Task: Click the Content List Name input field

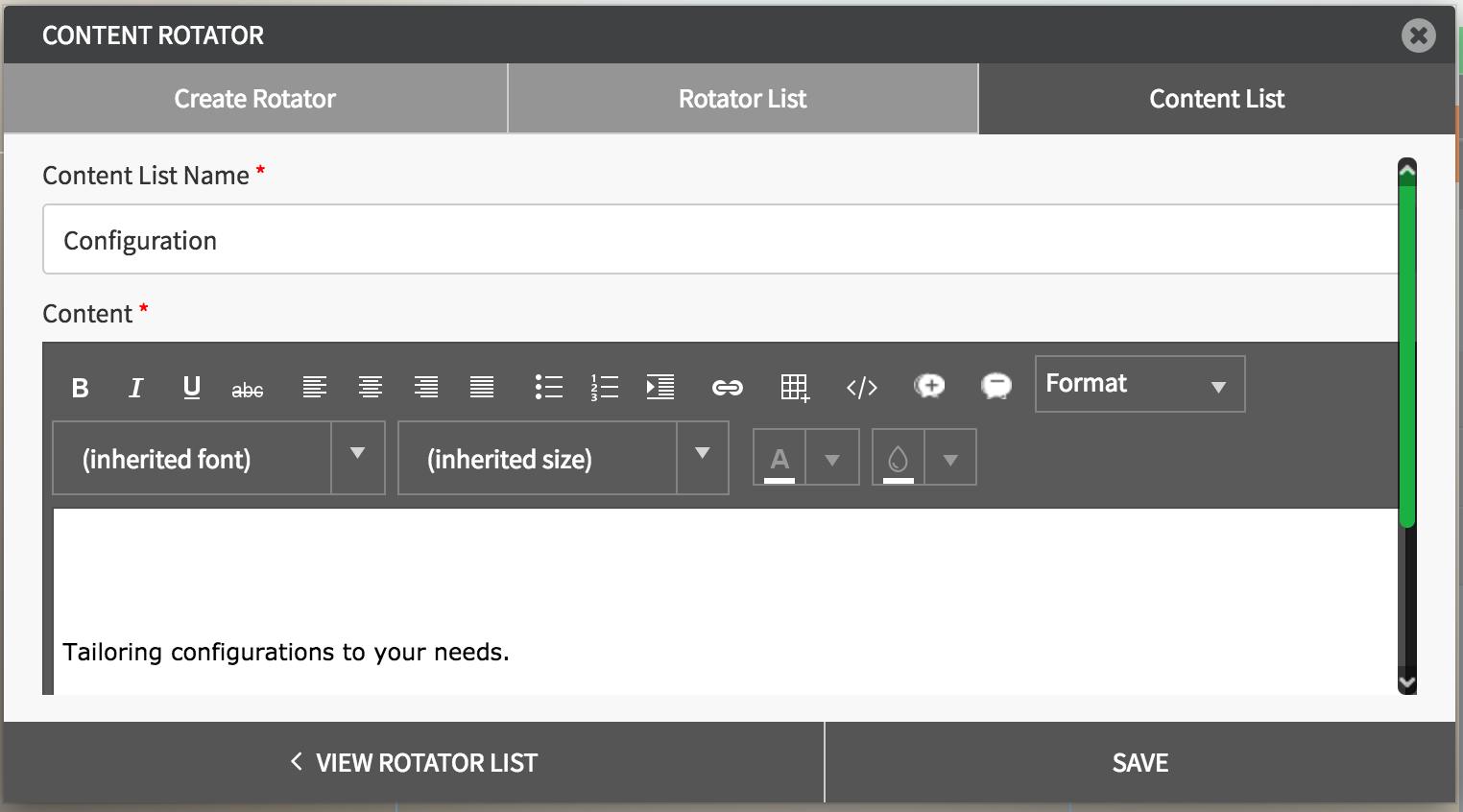Action: 720,240
